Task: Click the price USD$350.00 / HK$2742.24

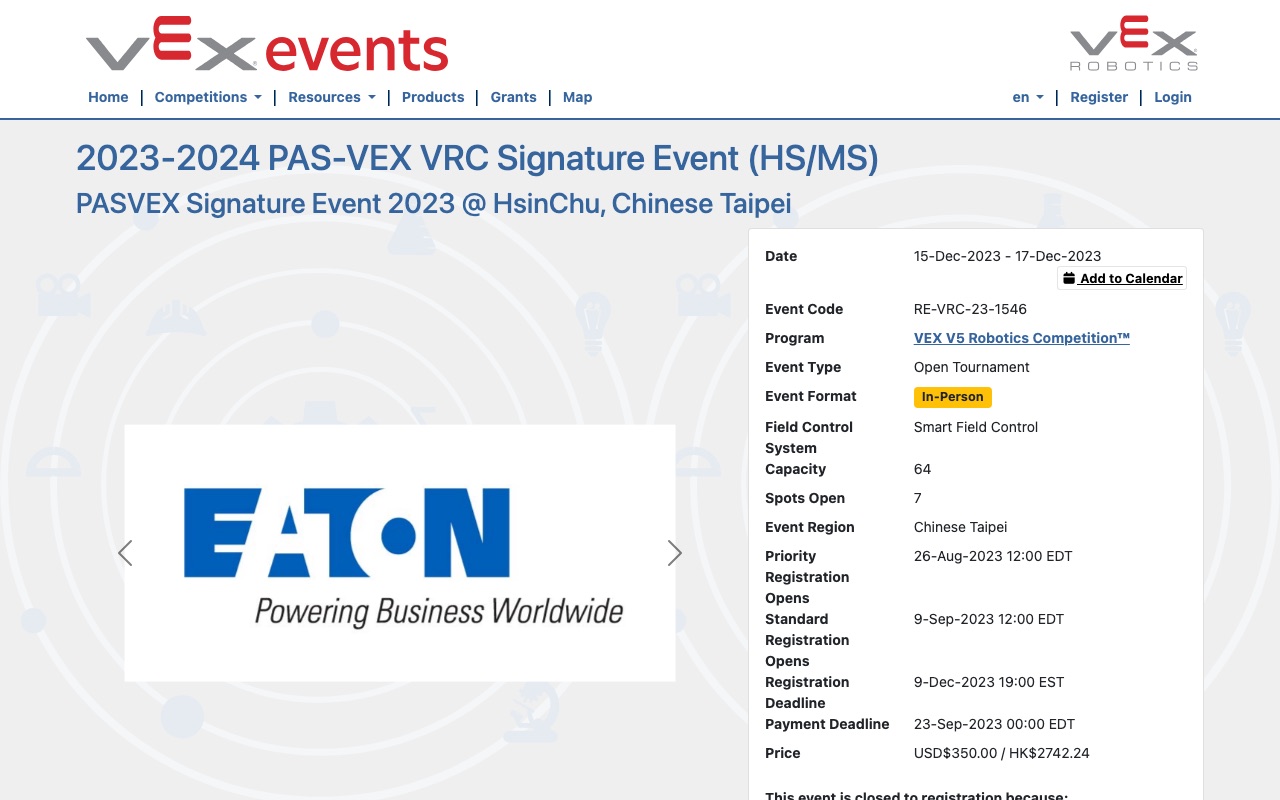Action: click(x=1002, y=753)
